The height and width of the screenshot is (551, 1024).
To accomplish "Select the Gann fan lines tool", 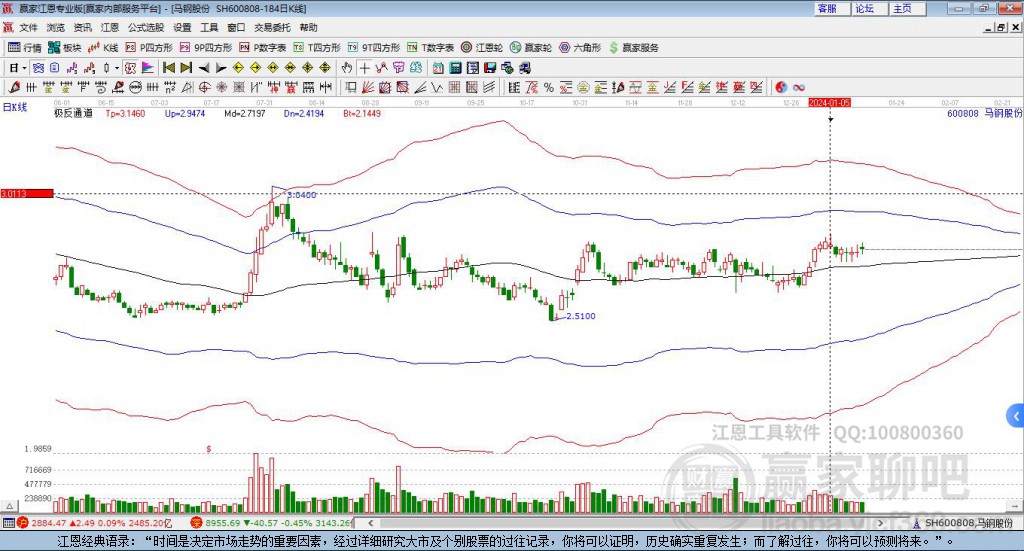I will (x=368, y=87).
